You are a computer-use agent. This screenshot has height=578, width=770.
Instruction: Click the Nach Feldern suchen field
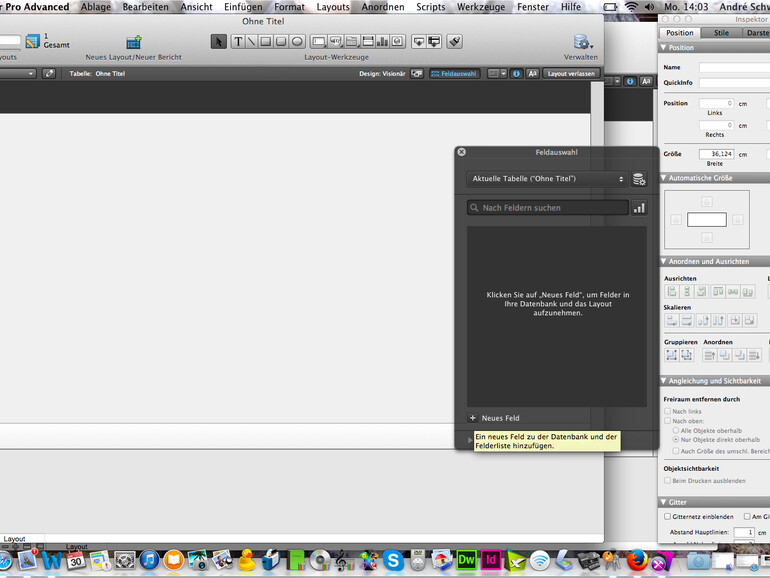point(548,208)
